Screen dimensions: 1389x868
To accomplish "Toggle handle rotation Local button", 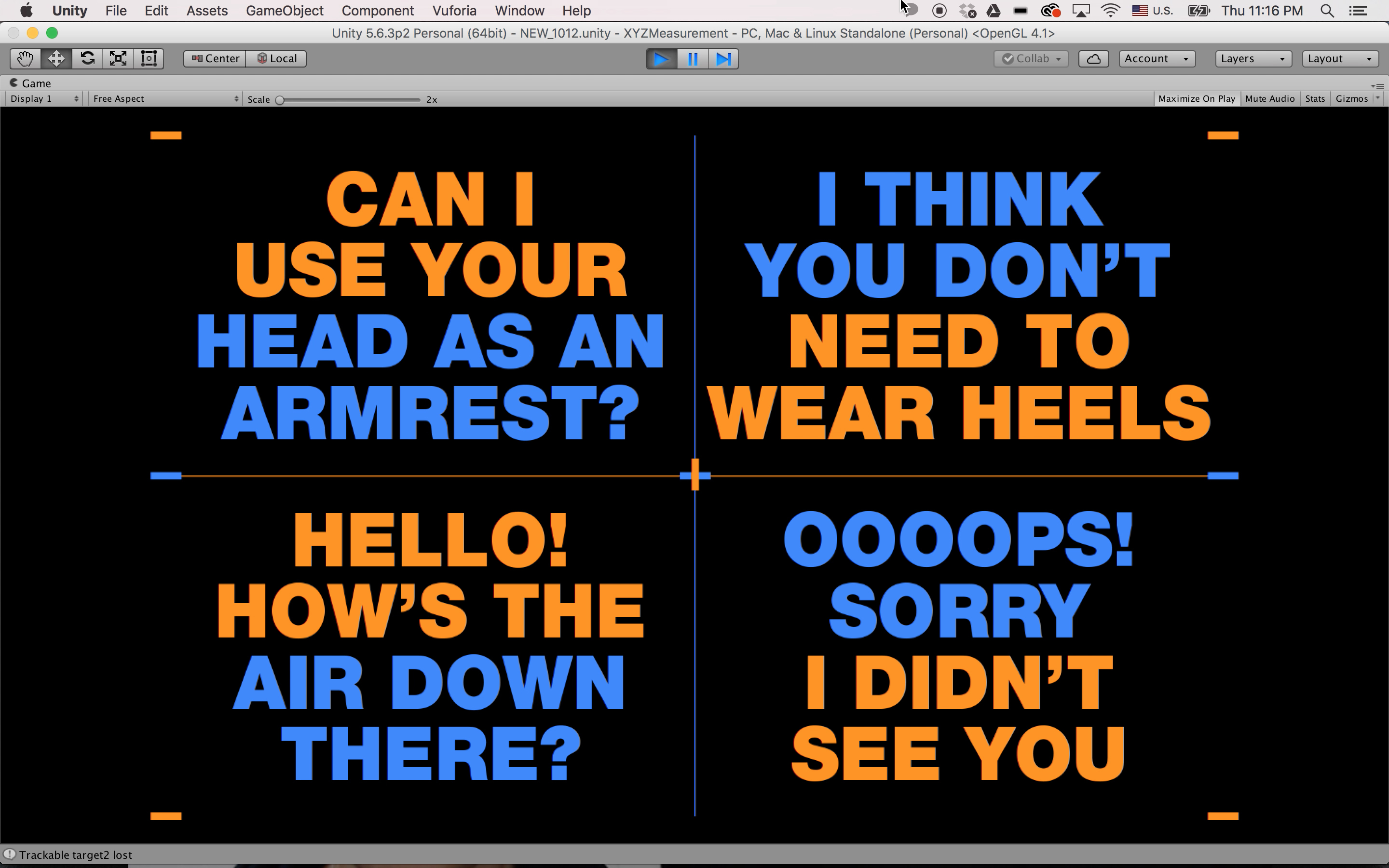I will click(276, 58).
